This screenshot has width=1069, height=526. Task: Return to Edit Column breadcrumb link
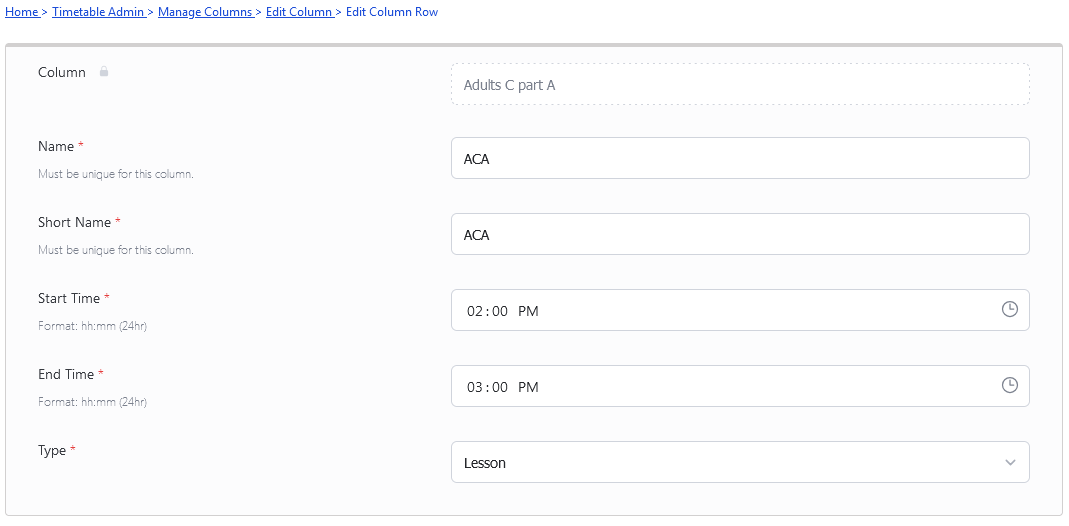pyautogui.click(x=299, y=12)
